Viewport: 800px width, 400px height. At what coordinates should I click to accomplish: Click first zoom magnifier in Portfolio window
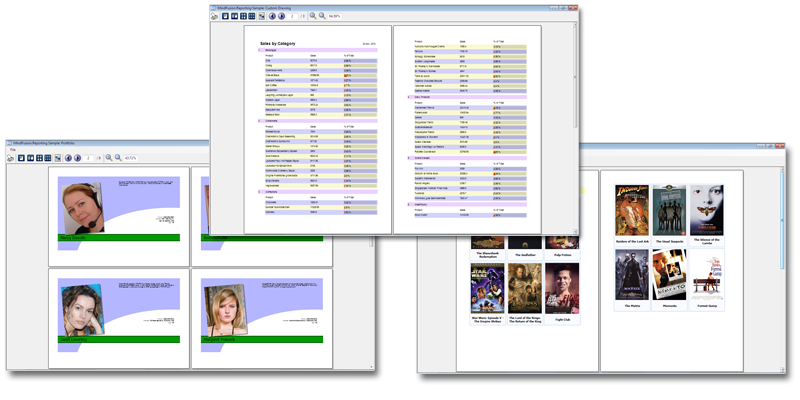109,158
